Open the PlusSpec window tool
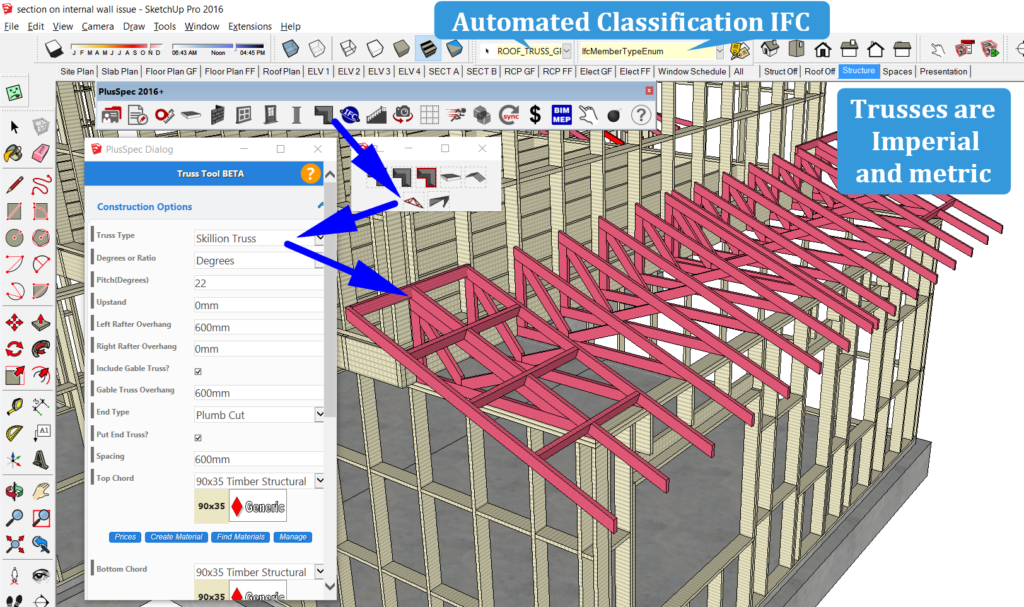 coord(244,115)
